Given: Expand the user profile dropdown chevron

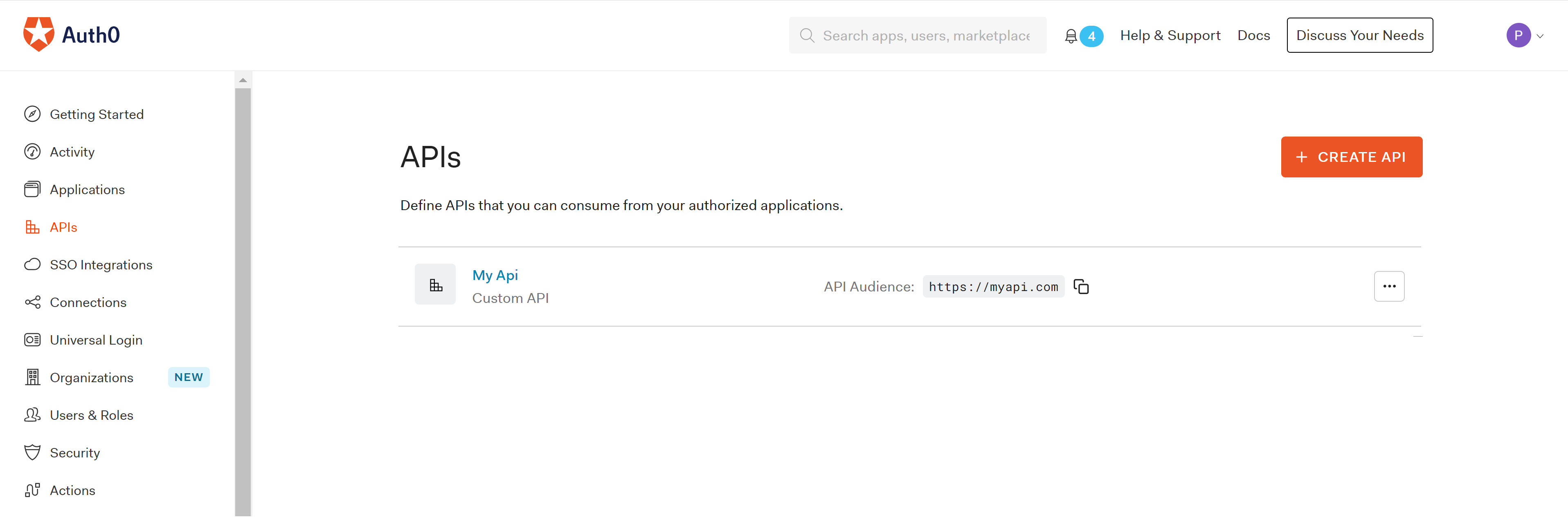Looking at the screenshot, I should [x=1540, y=36].
